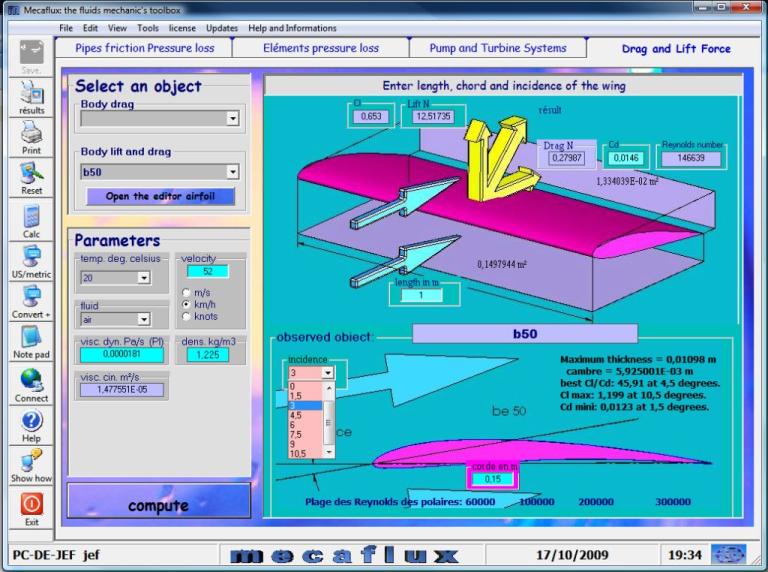Click the b50 observed object button
This screenshot has height=572, width=768.
pos(525,334)
